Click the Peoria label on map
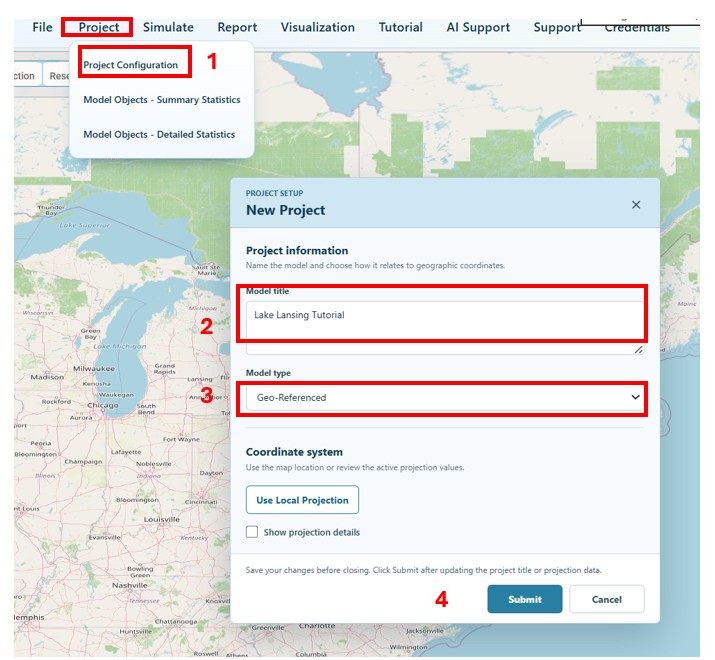The height and width of the screenshot is (660, 715). (x=41, y=443)
